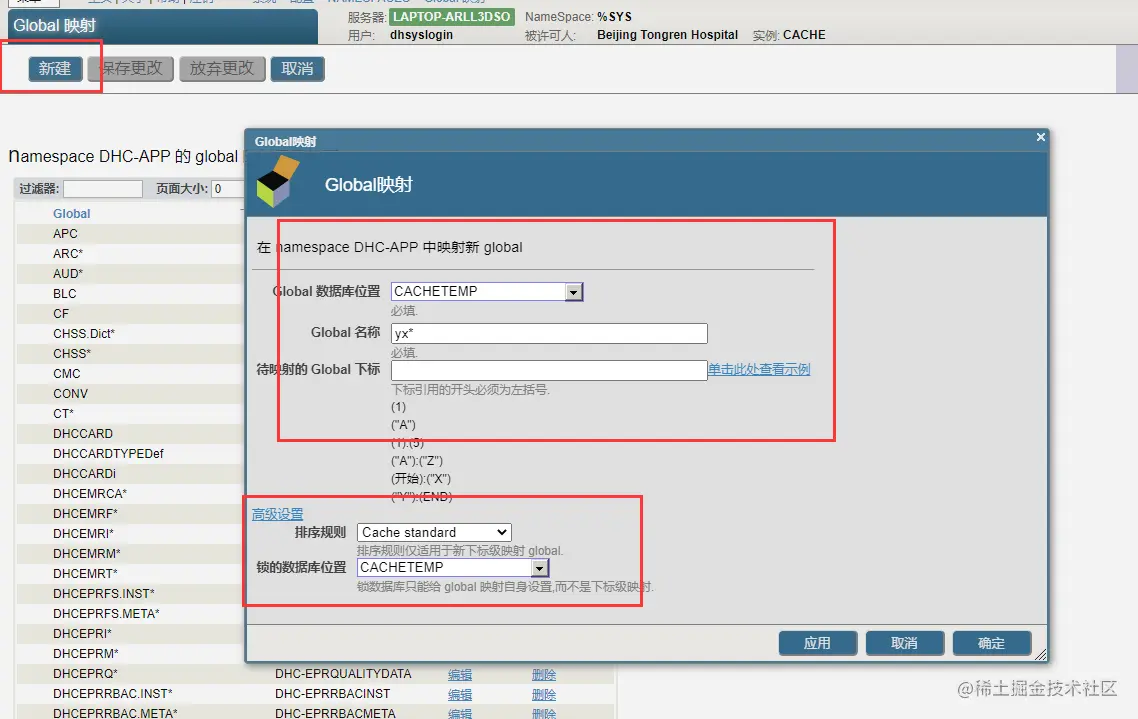Viewport: 1138px width, 719px height.
Task: Click the 删除 link for DHC-EPRRBACMETA
Action: pos(544,714)
